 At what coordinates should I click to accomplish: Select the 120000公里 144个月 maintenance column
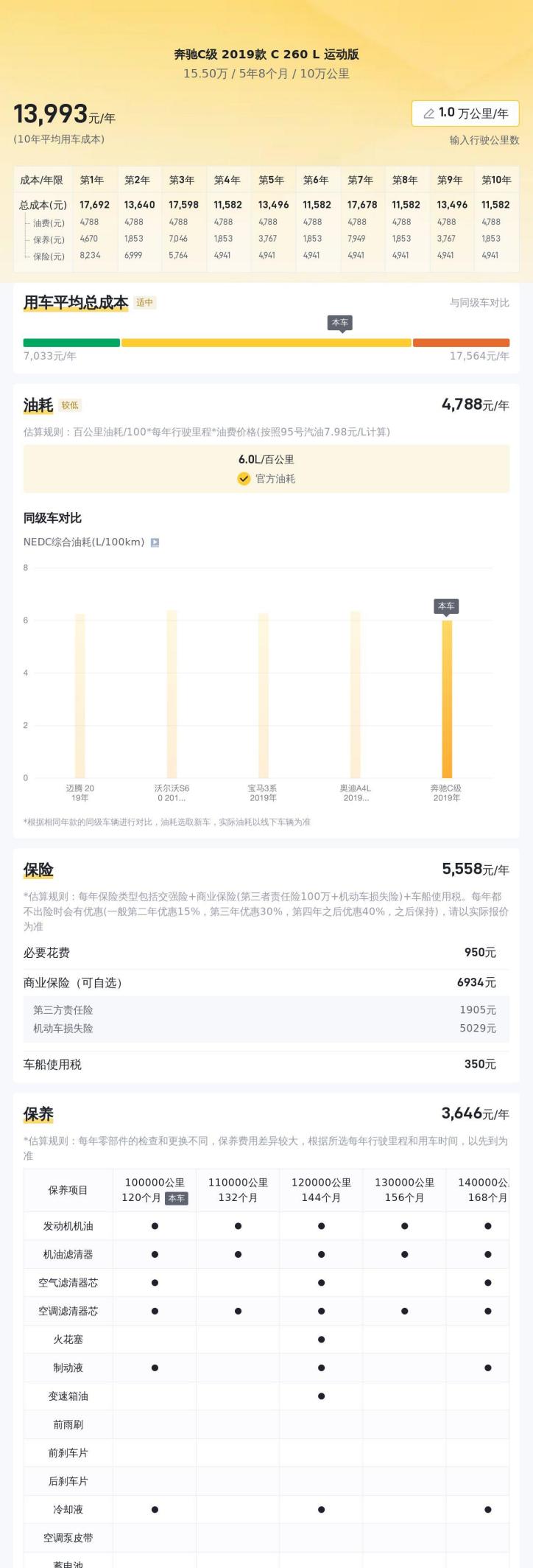click(321, 1189)
